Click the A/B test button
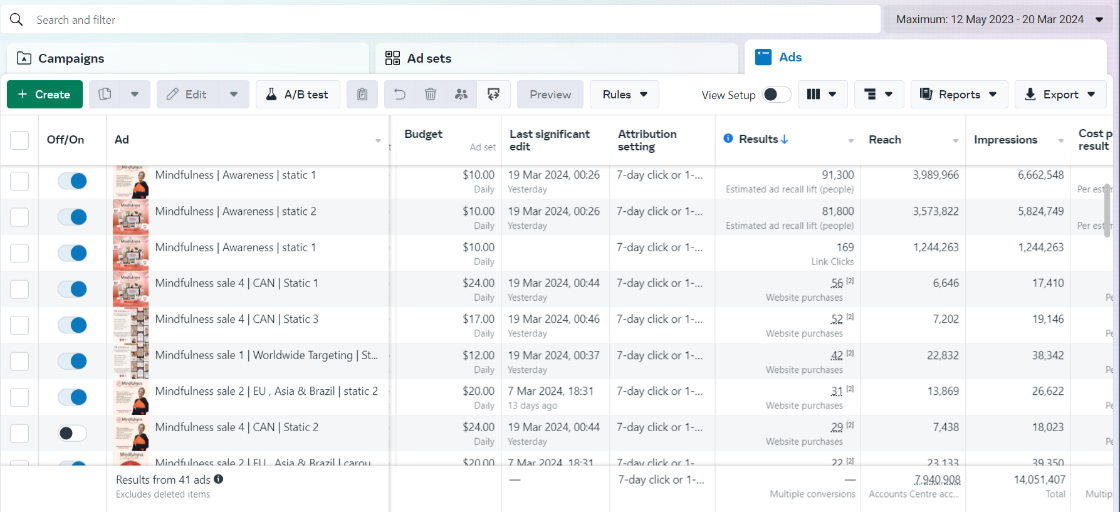The height and width of the screenshot is (512, 1120). (x=297, y=94)
